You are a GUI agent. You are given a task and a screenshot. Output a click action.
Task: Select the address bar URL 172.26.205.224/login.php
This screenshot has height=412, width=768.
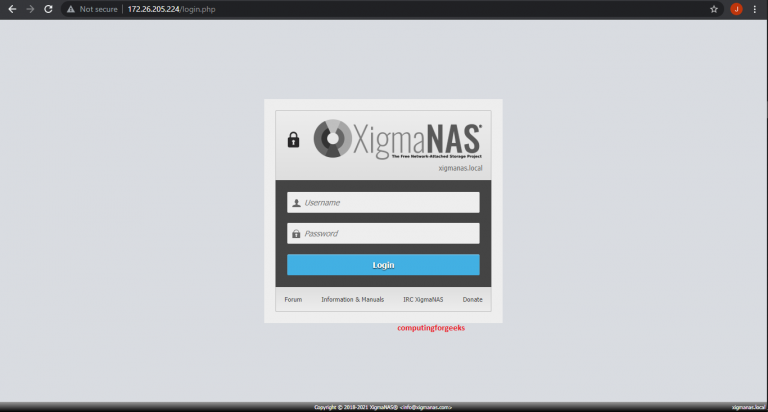click(171, 9)
